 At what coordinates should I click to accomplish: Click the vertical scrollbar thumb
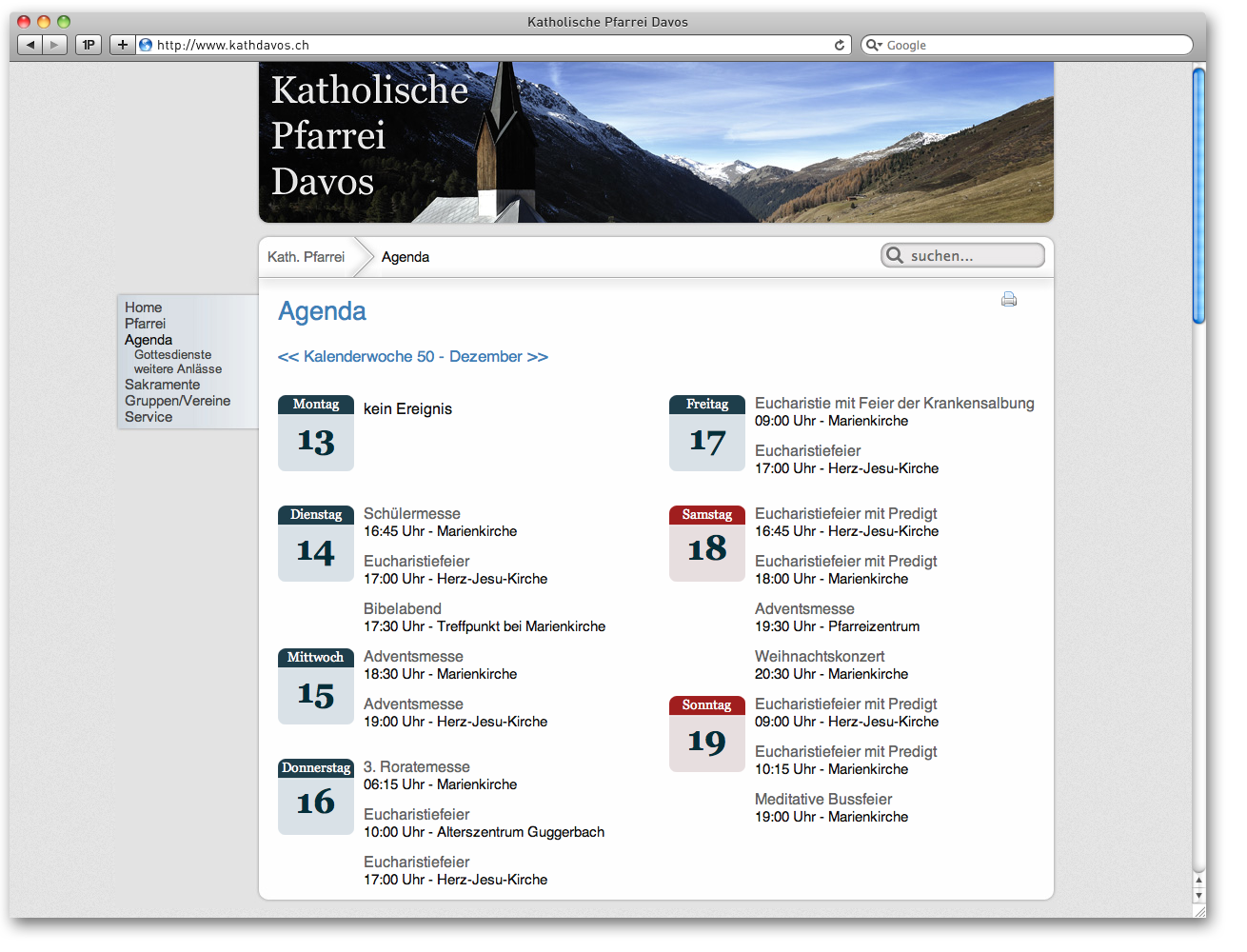point(1198,195)
